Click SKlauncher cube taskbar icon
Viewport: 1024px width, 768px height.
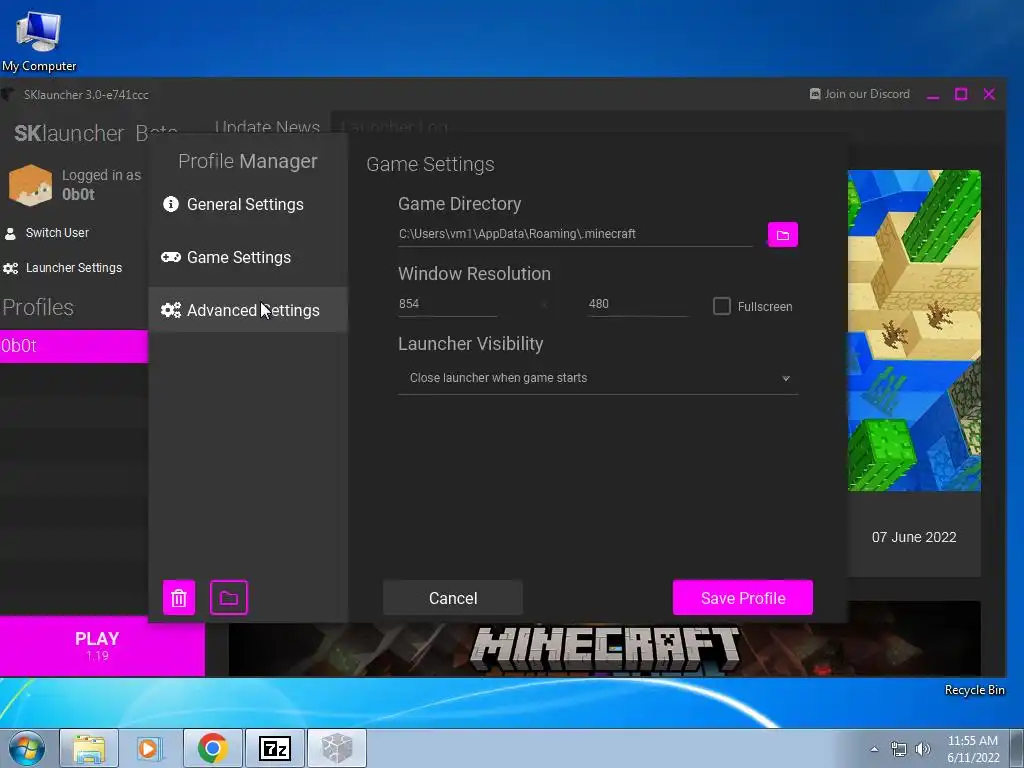337,748
